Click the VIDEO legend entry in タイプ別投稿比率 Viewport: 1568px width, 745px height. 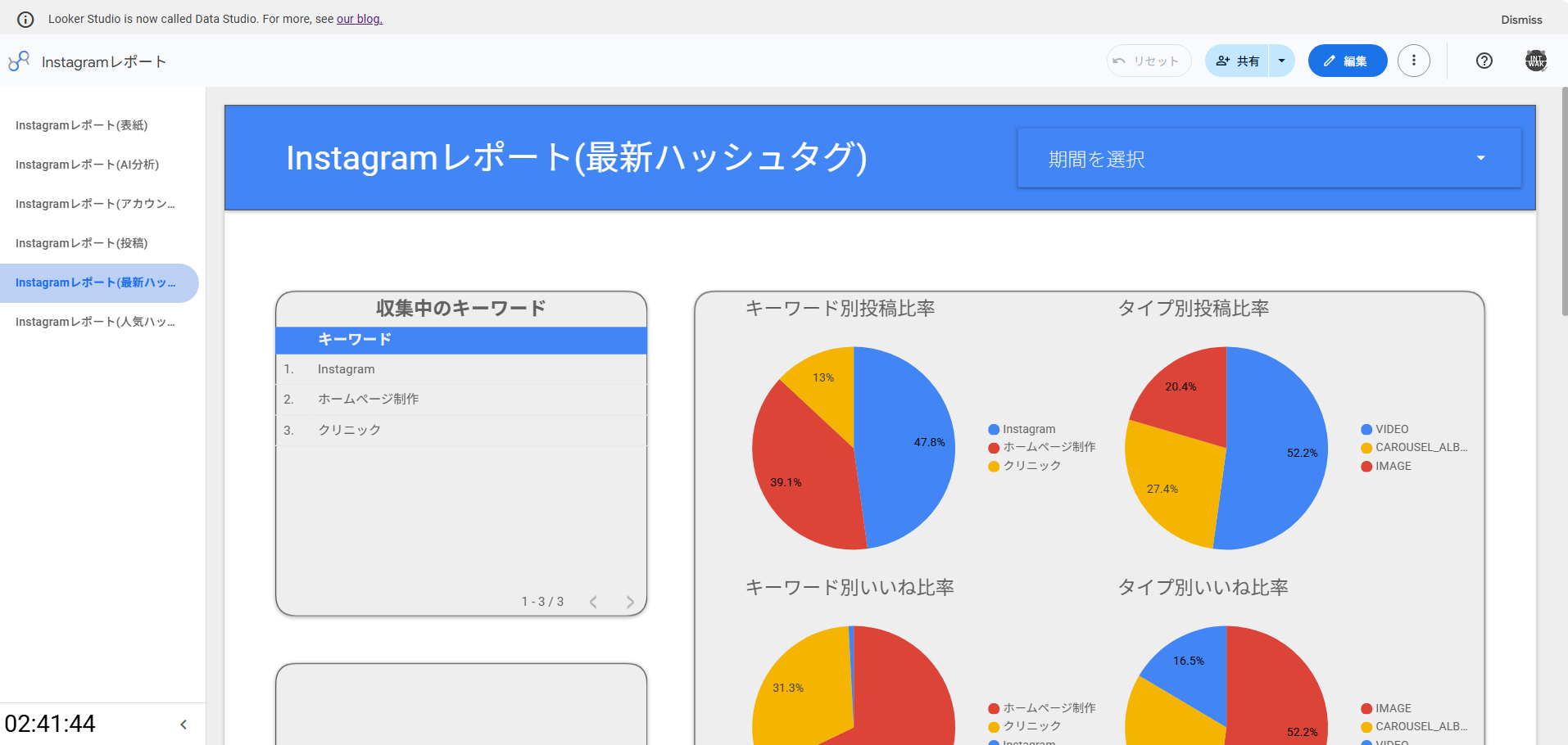pyautogui.click(x=1384, y=429)
